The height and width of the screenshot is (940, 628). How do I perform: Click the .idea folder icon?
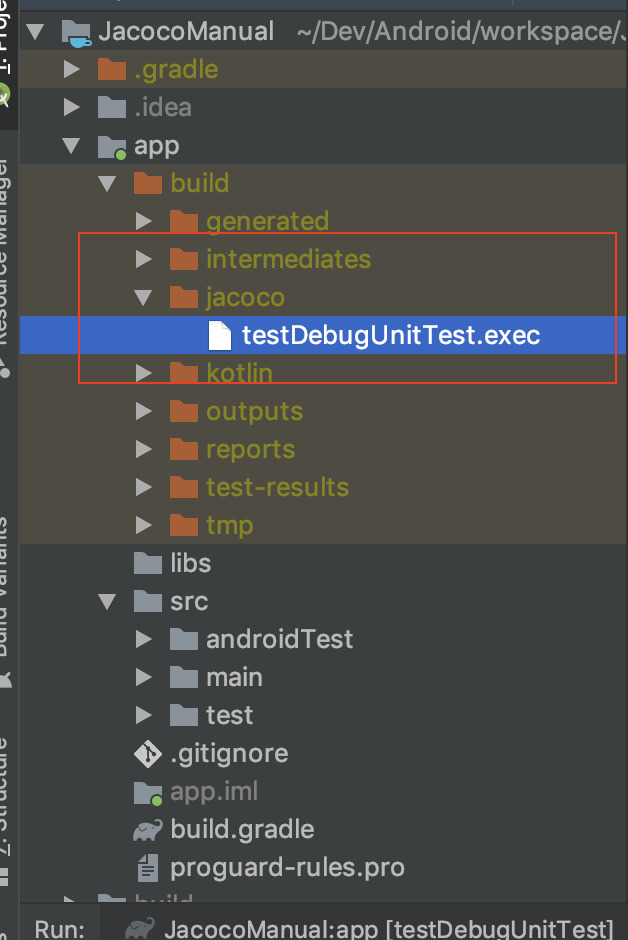[x=112, y=107]
